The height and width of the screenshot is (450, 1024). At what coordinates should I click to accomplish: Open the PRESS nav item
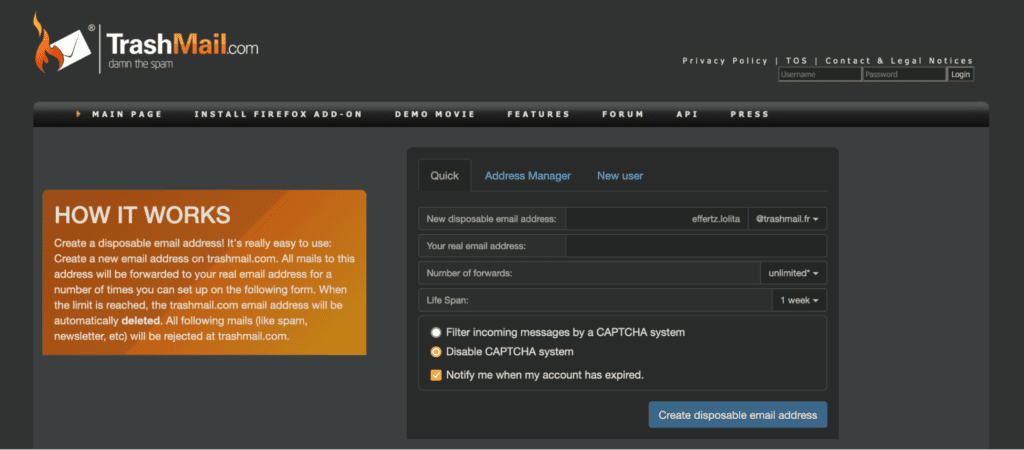750,114
